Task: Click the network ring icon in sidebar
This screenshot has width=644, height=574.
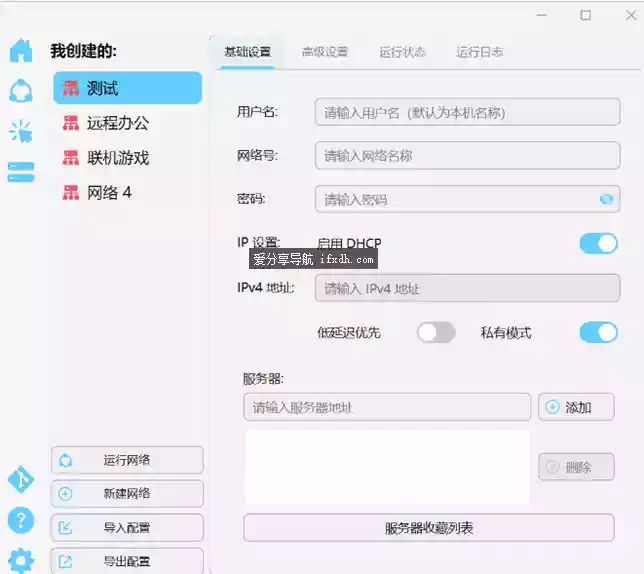Action: click(x=21, y=90)
